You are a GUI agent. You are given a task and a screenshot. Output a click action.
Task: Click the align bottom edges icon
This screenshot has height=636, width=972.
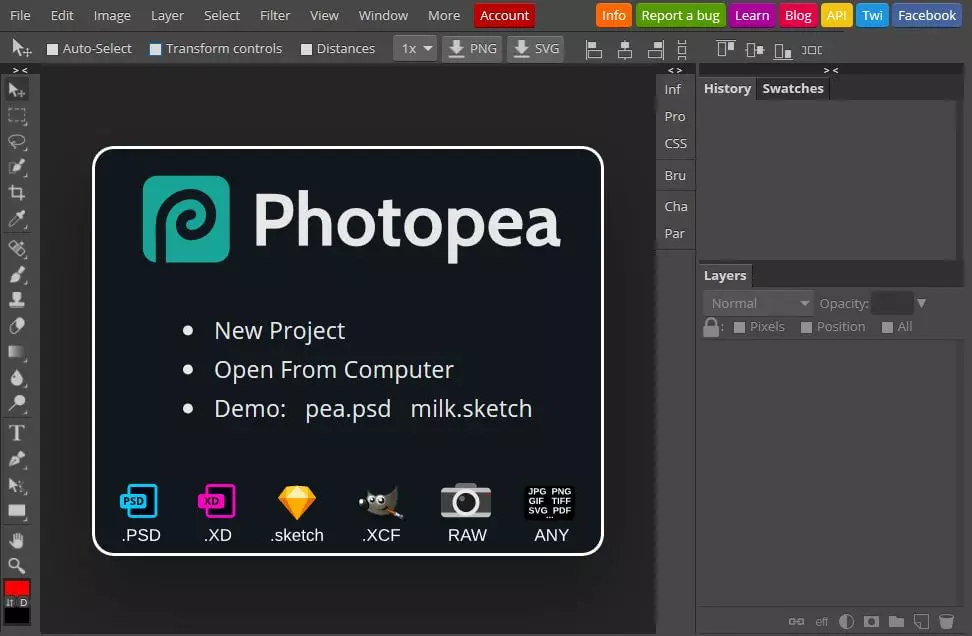tap(783, 50)
